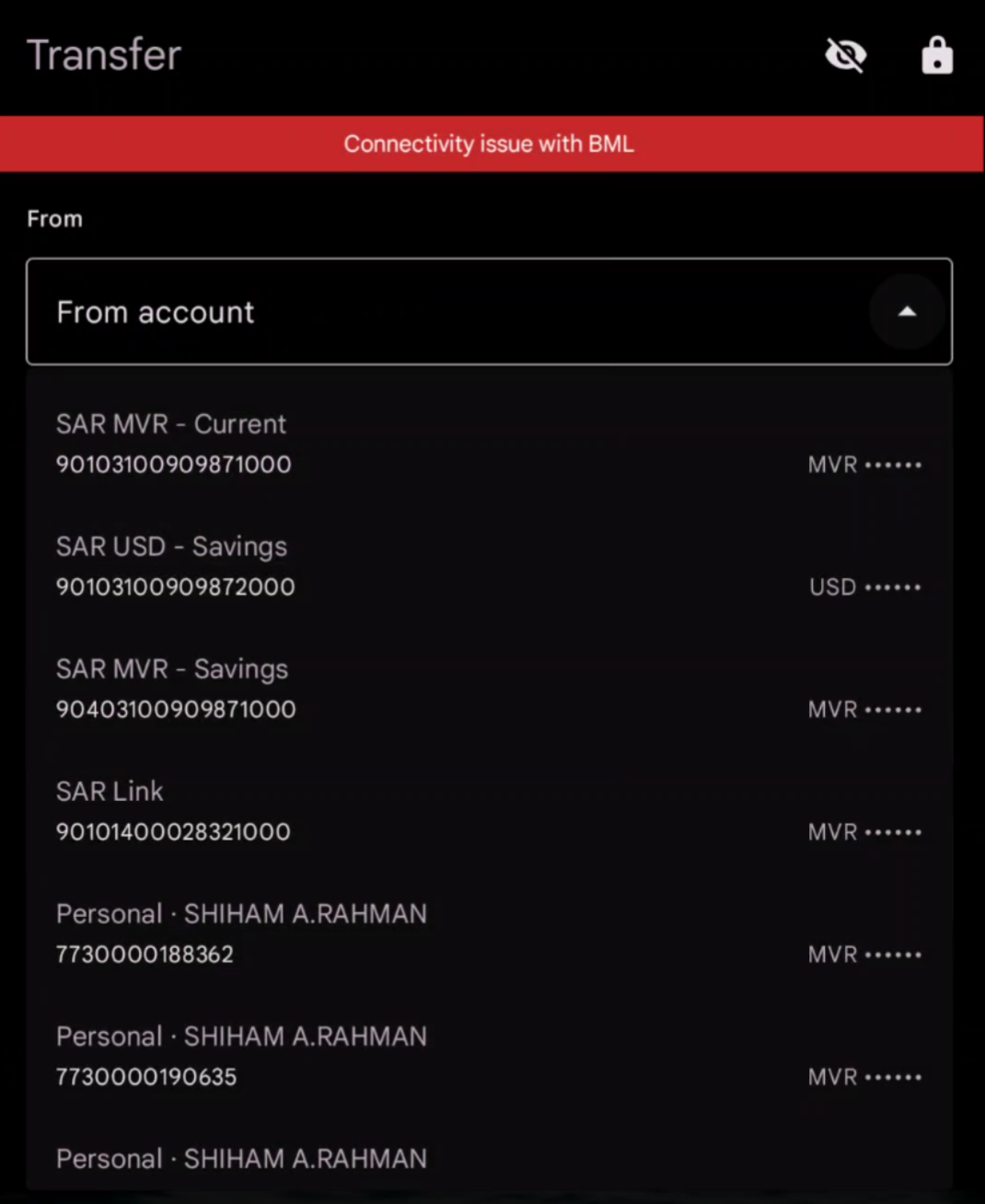The image size is (985, 1204).
Task: Click masked MVR balance of SAR Link
Action: 865,832
